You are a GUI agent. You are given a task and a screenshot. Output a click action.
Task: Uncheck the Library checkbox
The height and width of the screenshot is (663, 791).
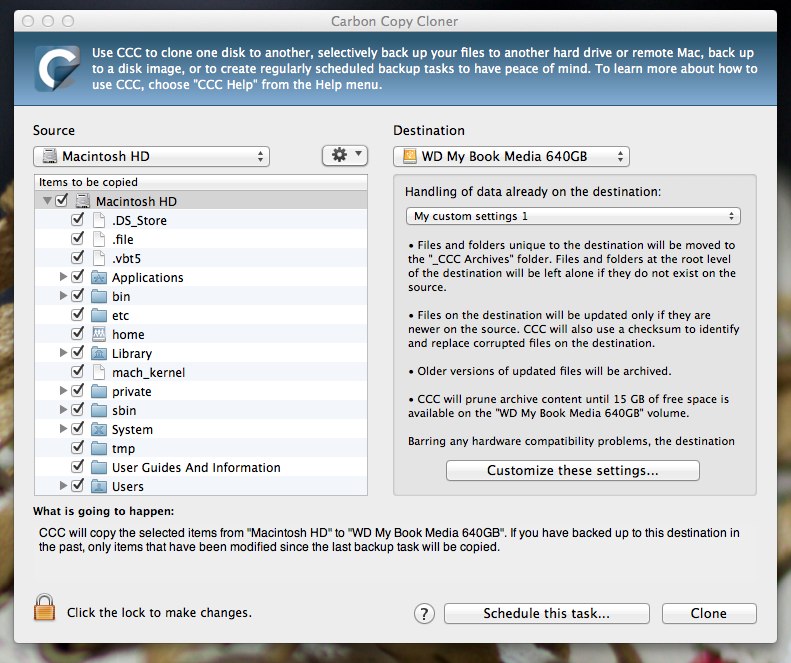(x=77, y=352)
